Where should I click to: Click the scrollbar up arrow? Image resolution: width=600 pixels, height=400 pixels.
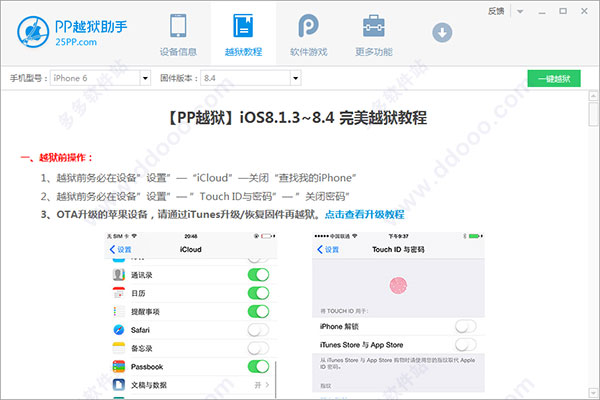[593, 95]
